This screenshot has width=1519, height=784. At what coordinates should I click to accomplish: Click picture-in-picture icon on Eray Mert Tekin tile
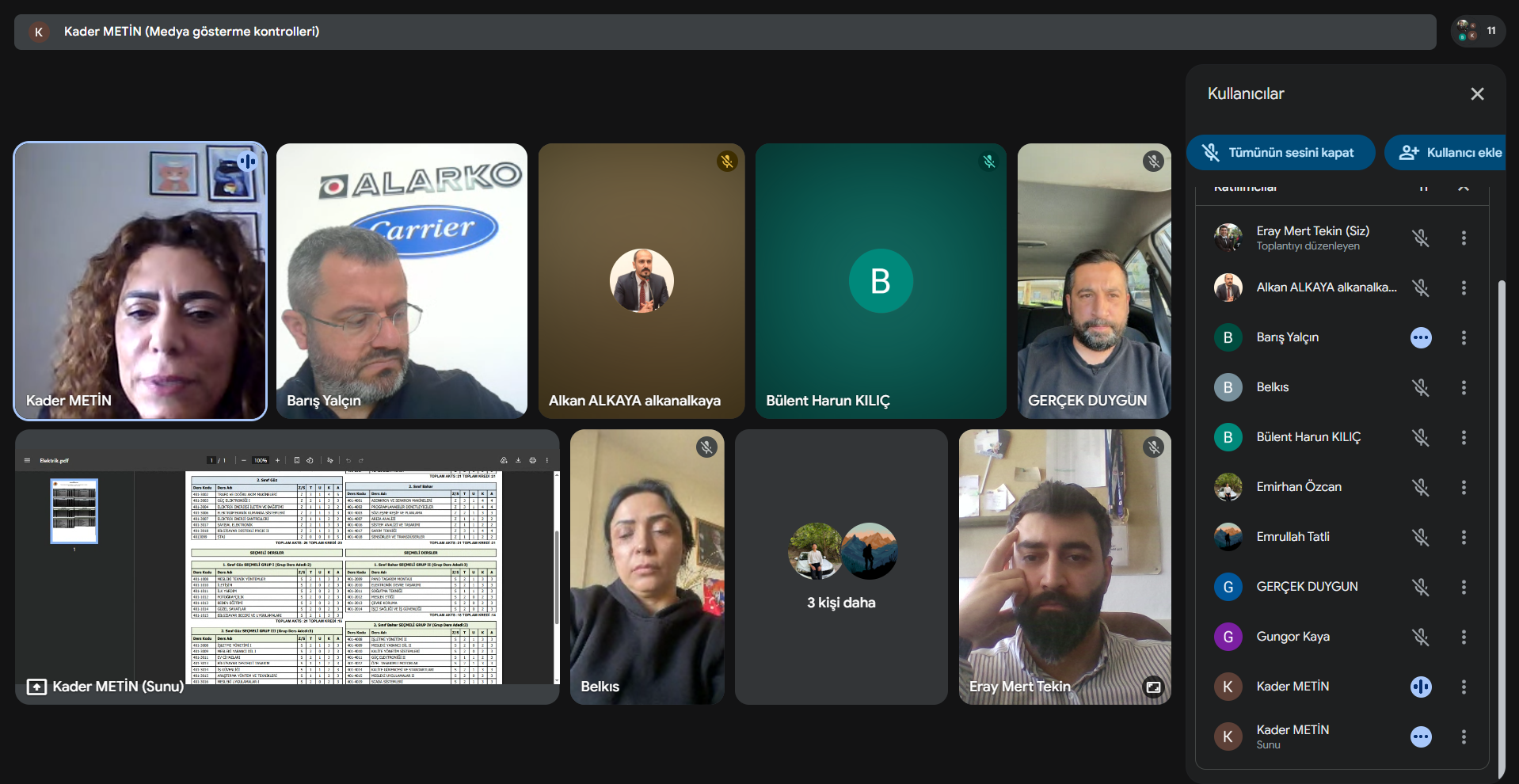click(1153, 687)
